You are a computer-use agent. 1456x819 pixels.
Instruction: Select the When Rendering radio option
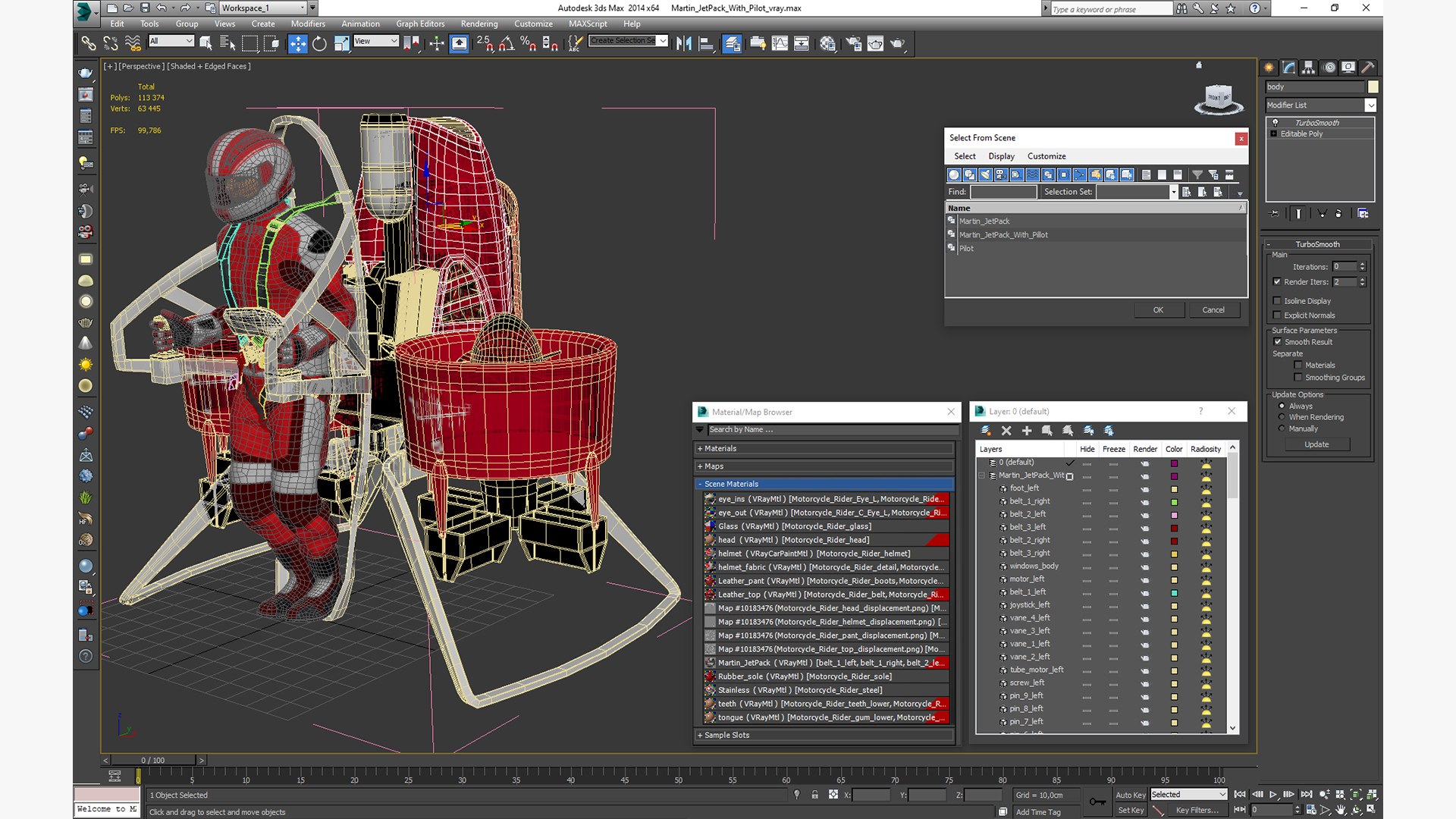(1282, 417)
